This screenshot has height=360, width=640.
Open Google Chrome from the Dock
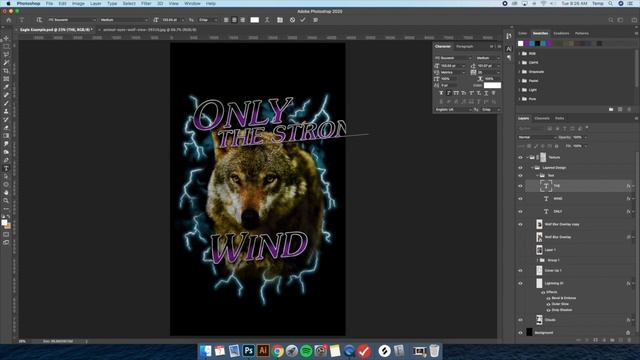point(278,351)
